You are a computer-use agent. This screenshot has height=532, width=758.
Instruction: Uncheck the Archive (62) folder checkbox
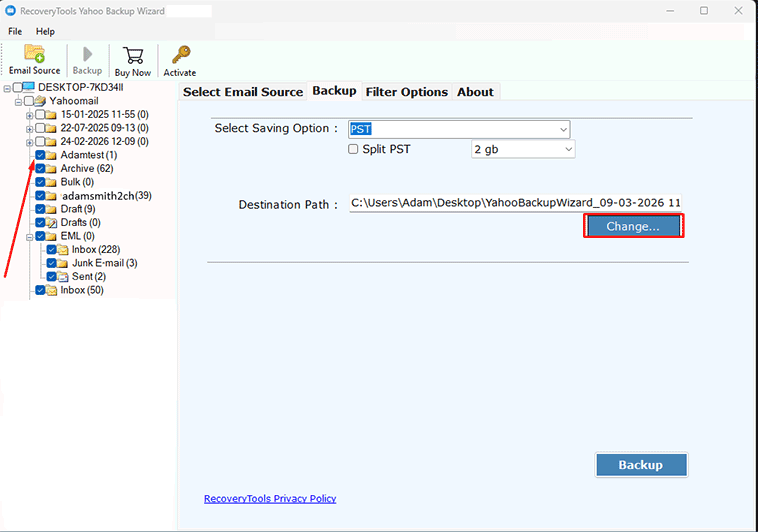pos(40,169)
